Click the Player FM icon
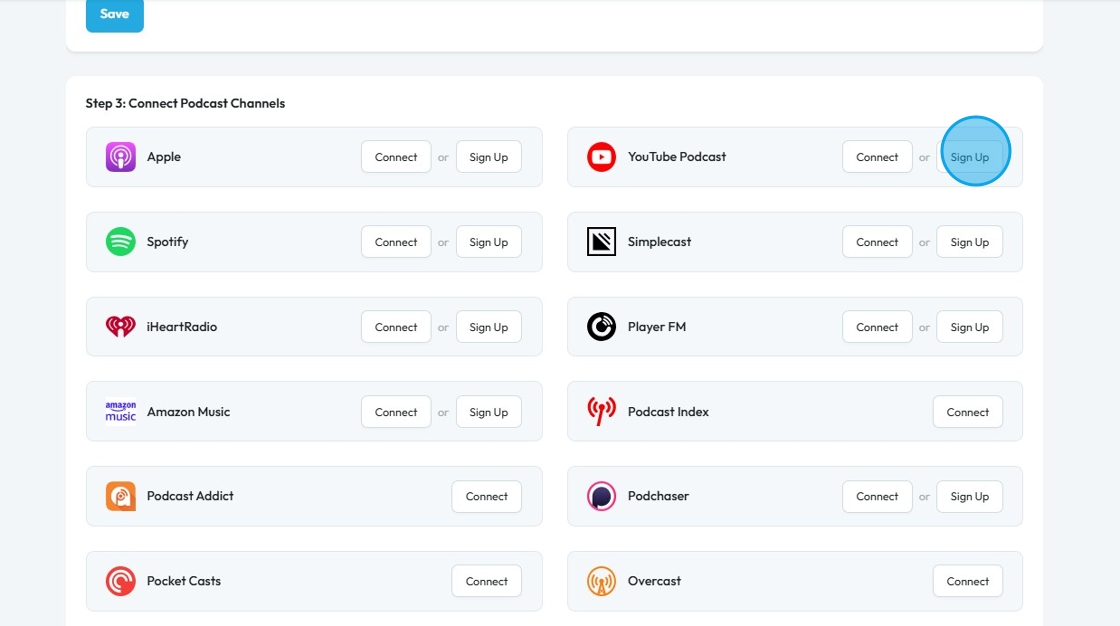 [x=602, y=327]
